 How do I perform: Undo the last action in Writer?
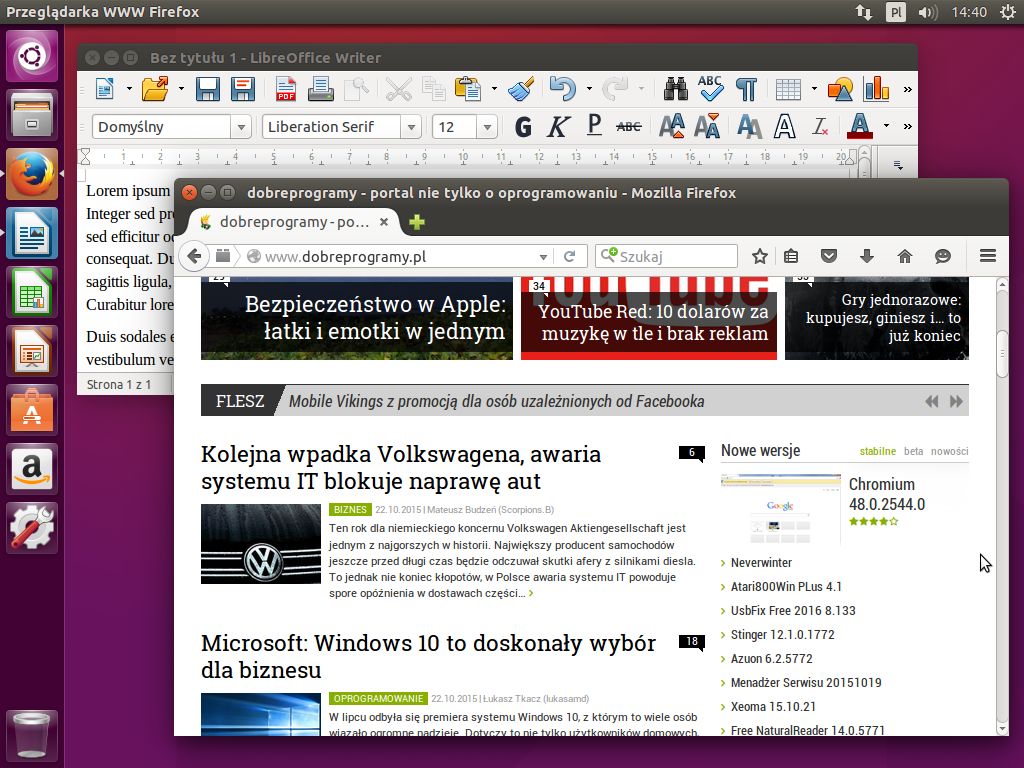[x=562, y=89]
